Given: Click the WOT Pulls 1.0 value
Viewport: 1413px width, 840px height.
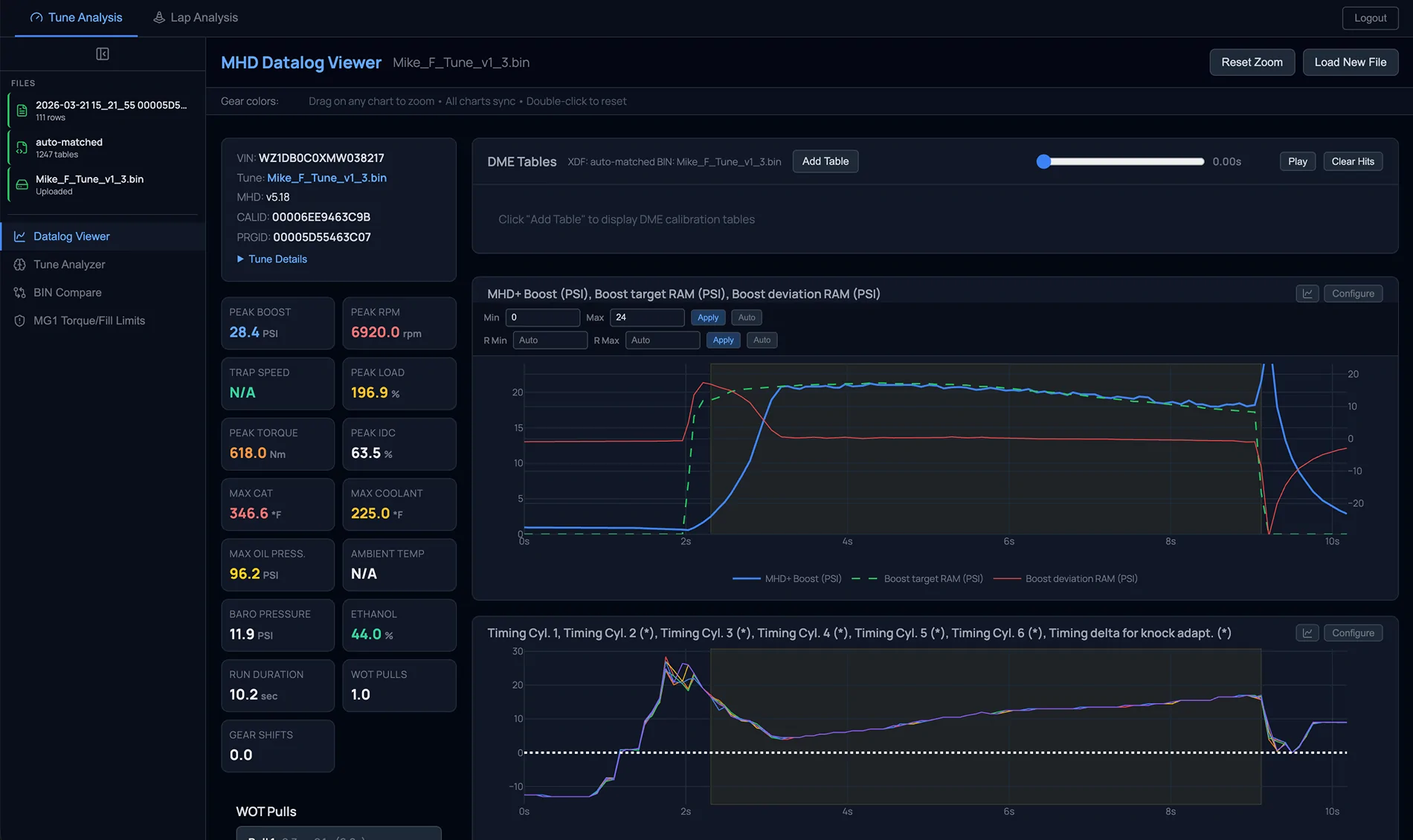Looking at the screenshot, I should tap(361, 694).
